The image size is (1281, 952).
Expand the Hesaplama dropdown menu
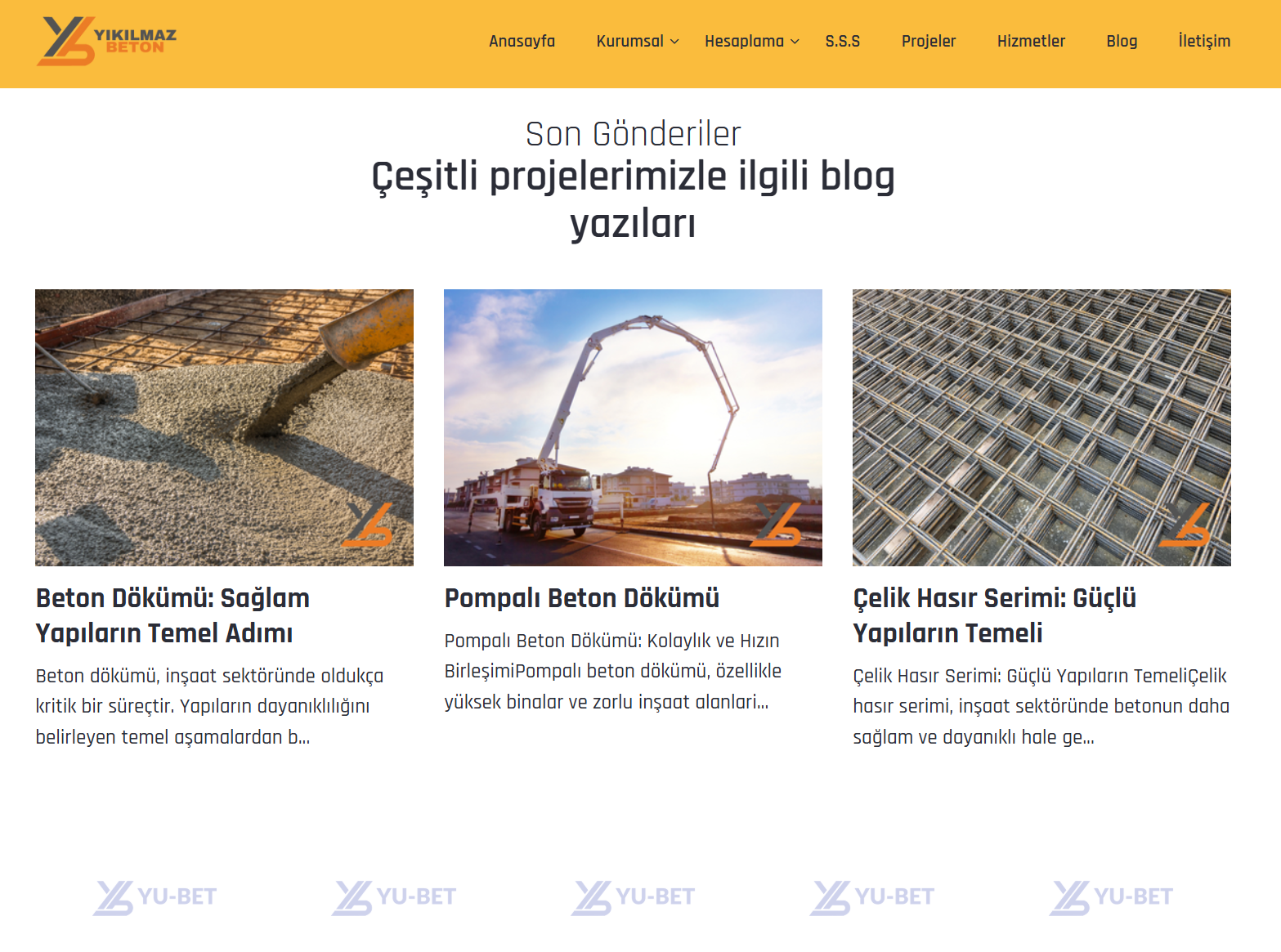pos(752,41)
